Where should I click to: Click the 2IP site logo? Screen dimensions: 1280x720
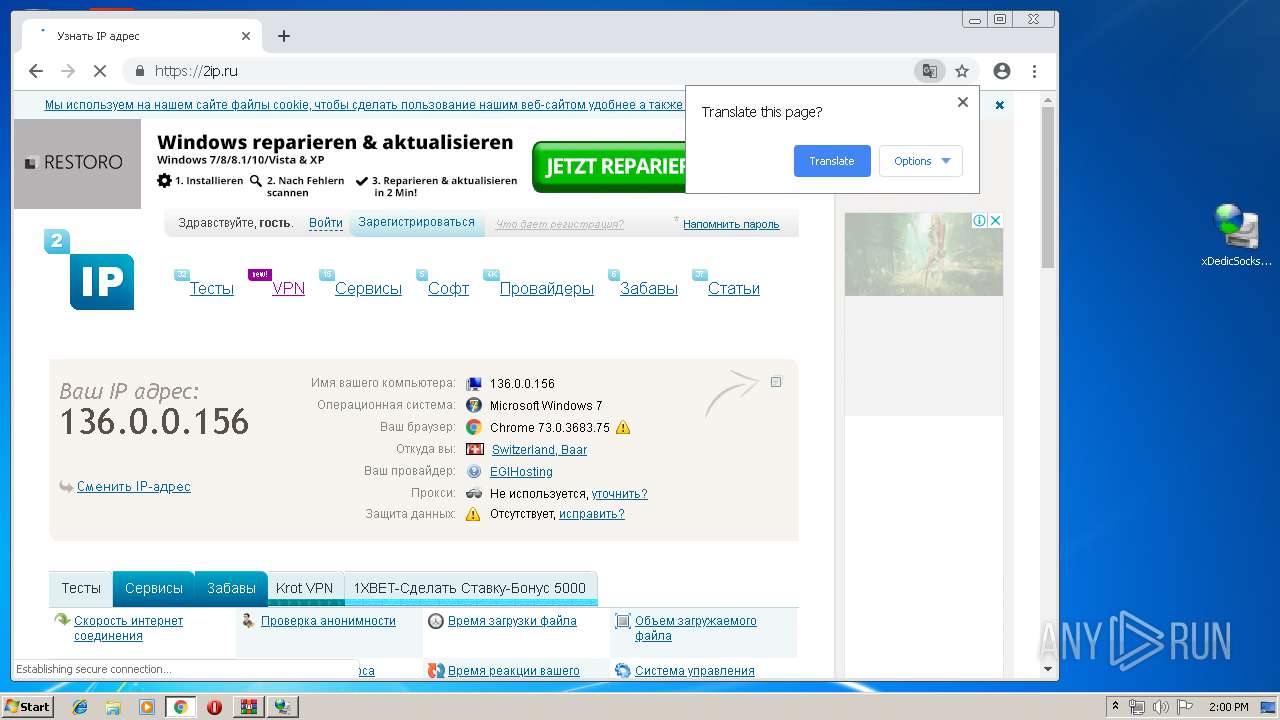[x=89, y=270]
